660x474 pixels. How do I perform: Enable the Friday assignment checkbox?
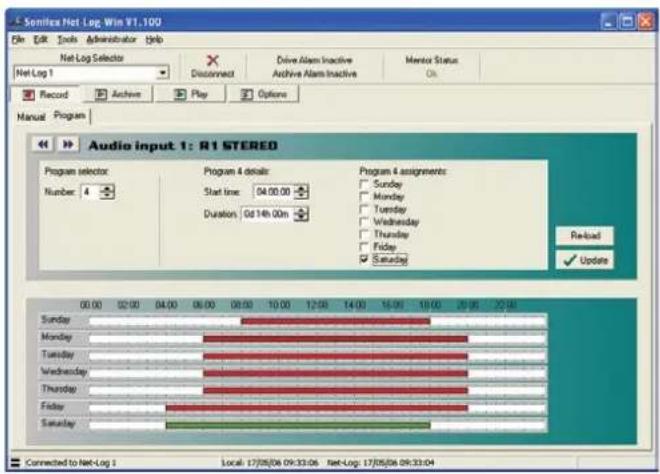(364, 247)
